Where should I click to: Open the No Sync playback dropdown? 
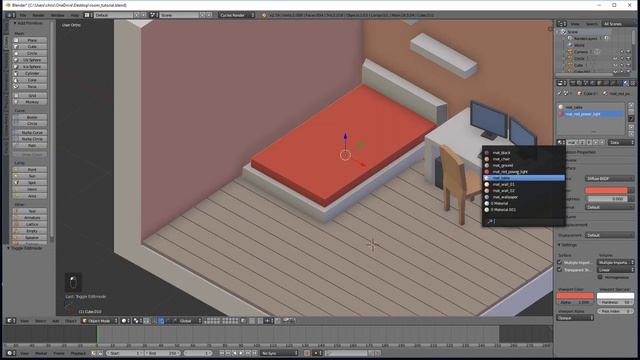click(x=279, y=353)
